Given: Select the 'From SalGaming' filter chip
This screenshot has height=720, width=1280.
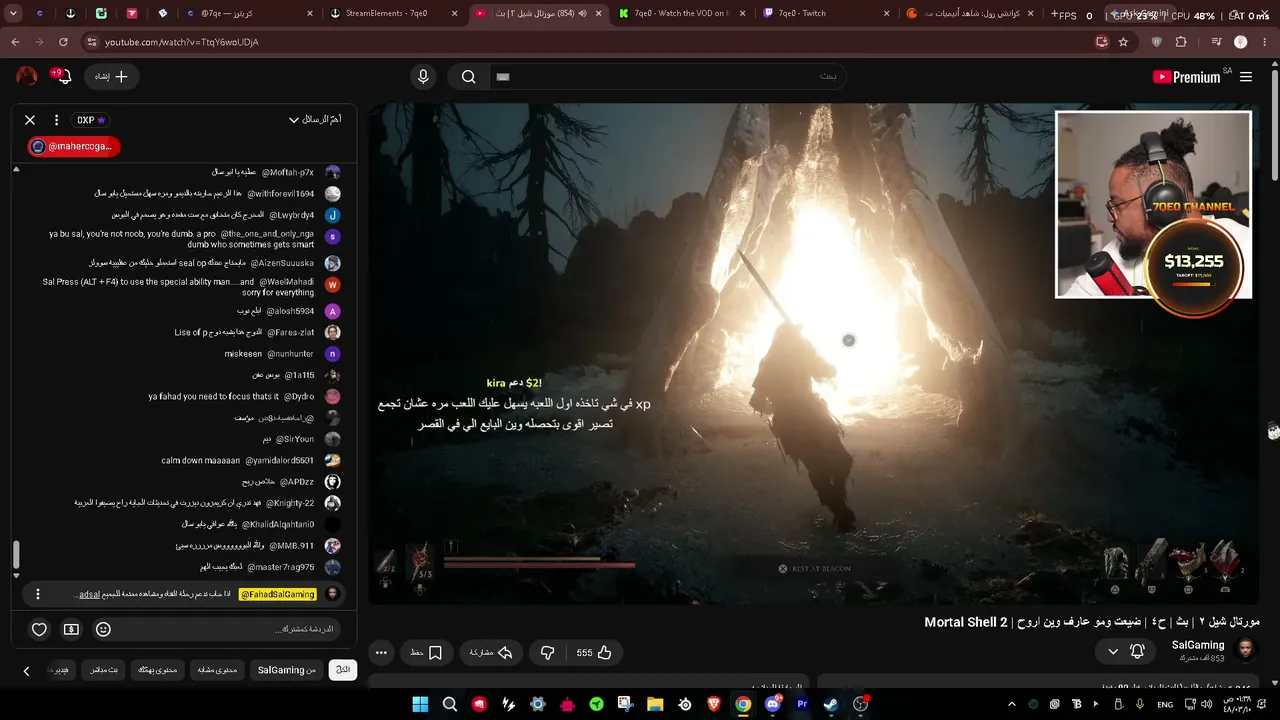Looking at the screenshot, I should pyautogui.click(x=287, y=670).
